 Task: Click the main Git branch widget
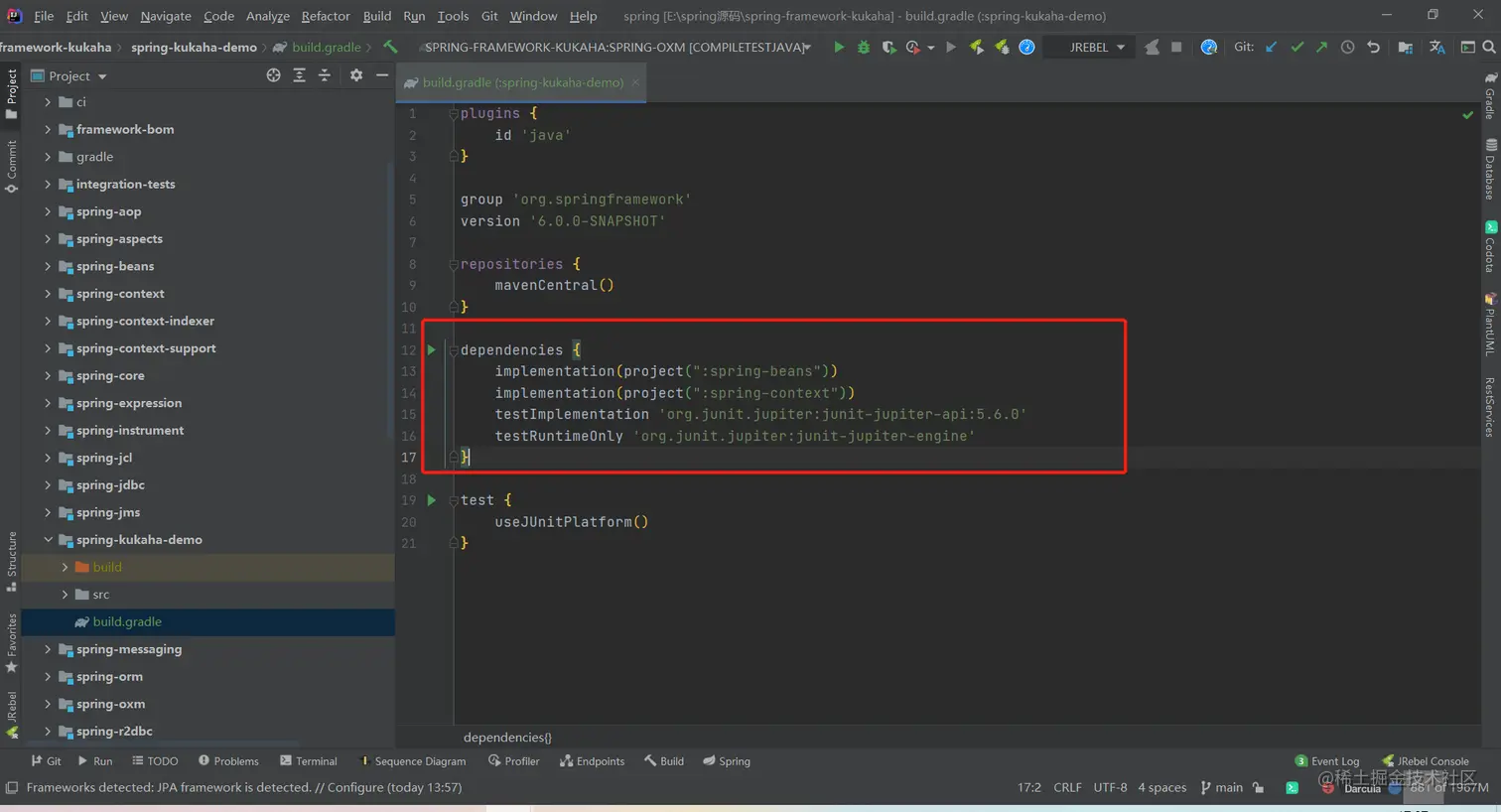1221,787
